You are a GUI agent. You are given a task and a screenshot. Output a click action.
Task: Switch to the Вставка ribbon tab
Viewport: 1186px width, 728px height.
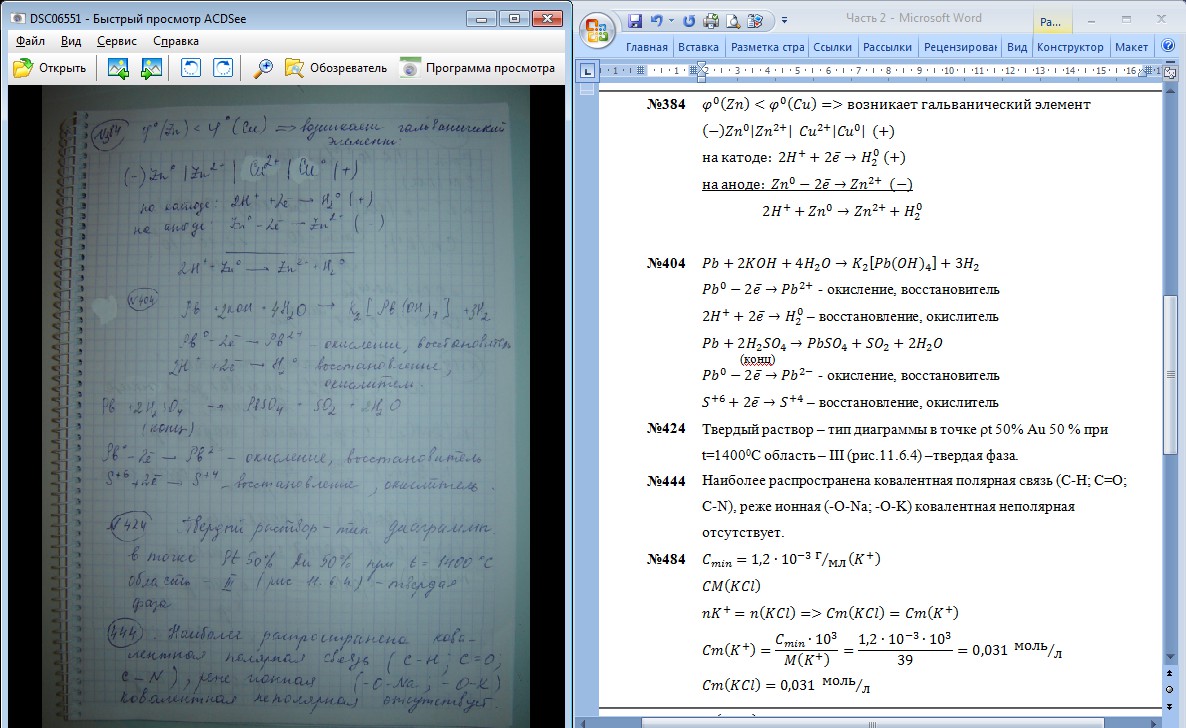[698, 47]
